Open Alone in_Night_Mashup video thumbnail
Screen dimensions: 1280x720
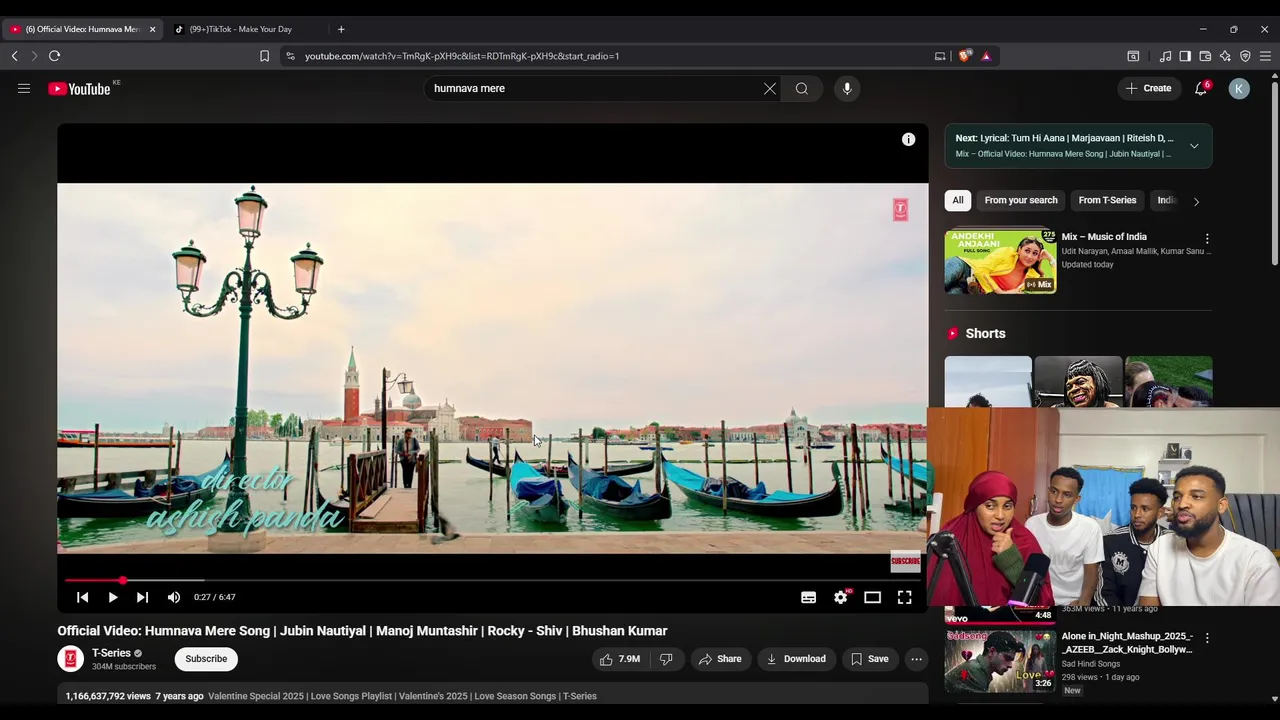(x=1000, y=661)
